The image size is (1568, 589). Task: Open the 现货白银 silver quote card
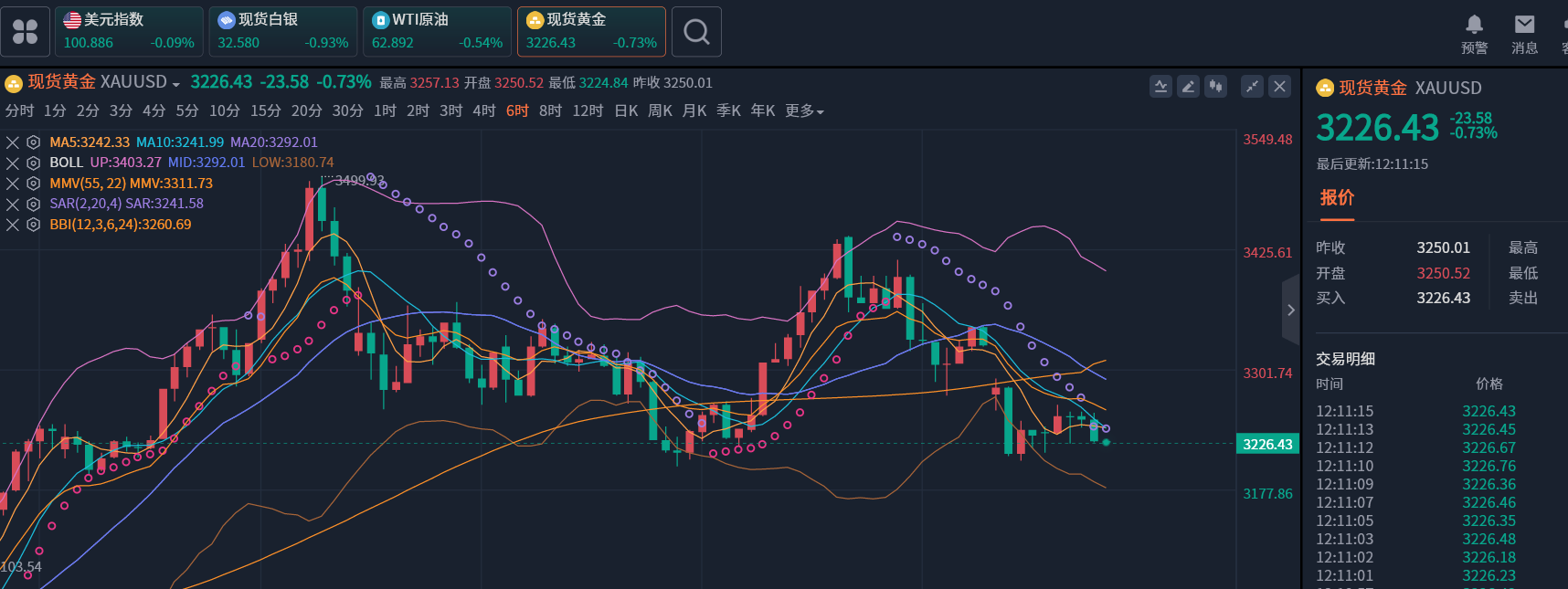tap(283, 32)
